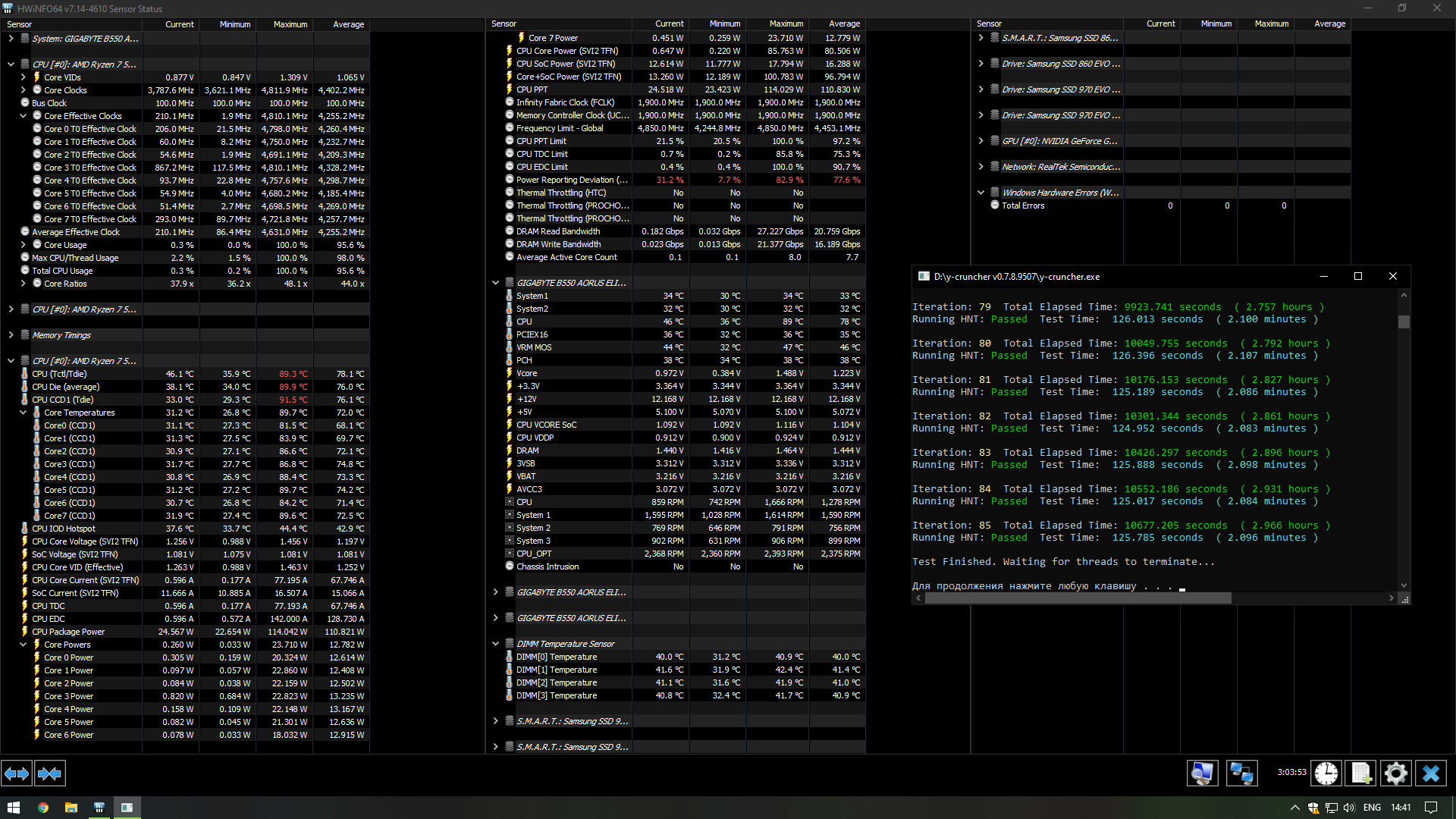Open HWiNFO sensor settings gear
Image resolution: width=1456 pixels, height=819 pixels.
1395,773
